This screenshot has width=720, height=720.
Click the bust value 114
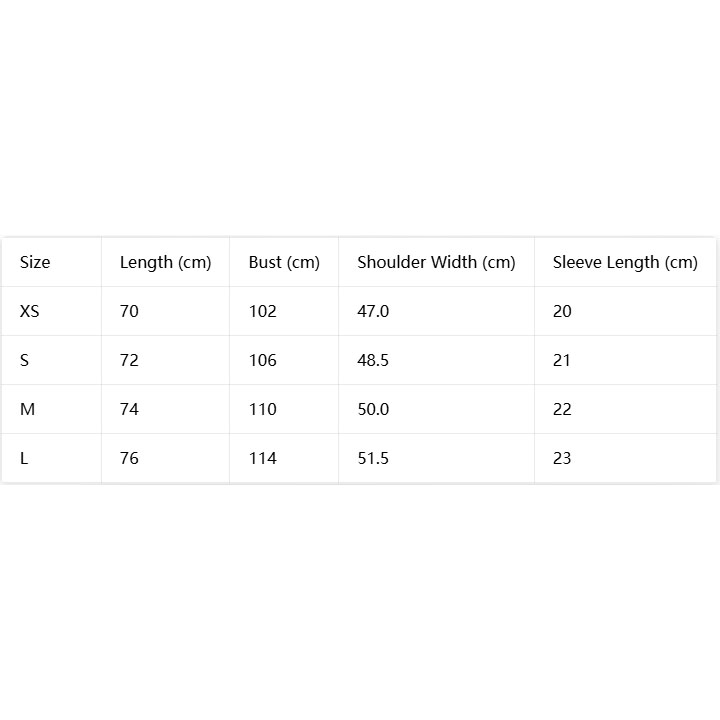(263, 458)
